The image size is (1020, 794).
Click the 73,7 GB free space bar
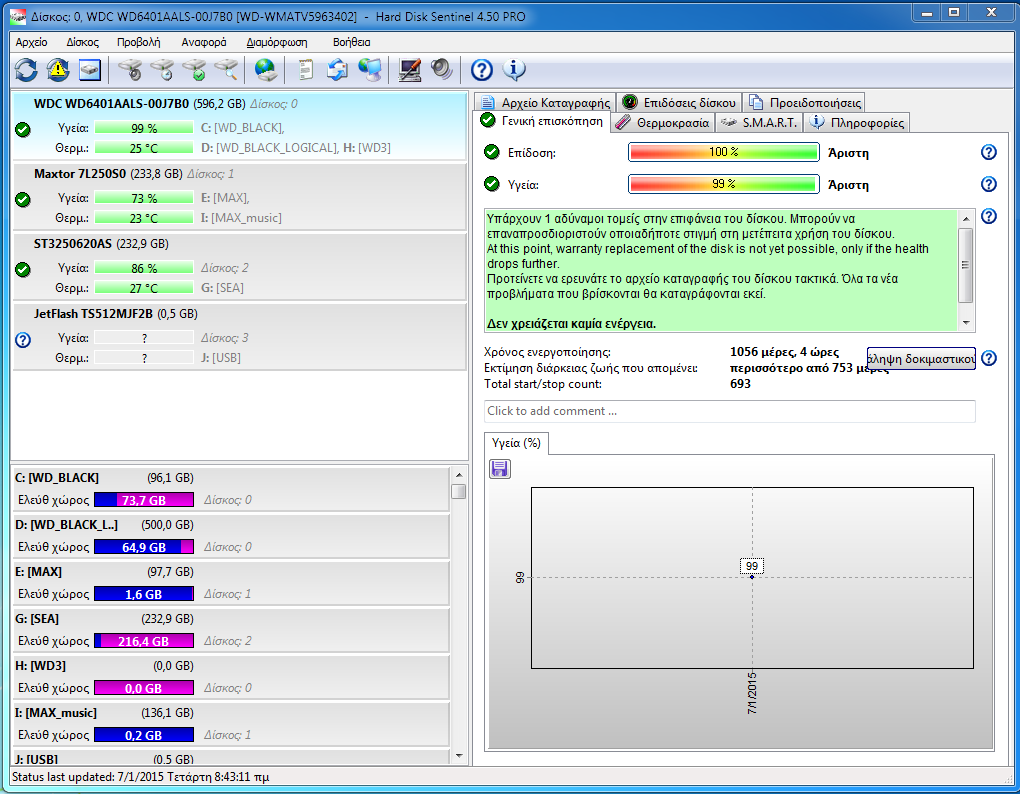coord(144,500)
